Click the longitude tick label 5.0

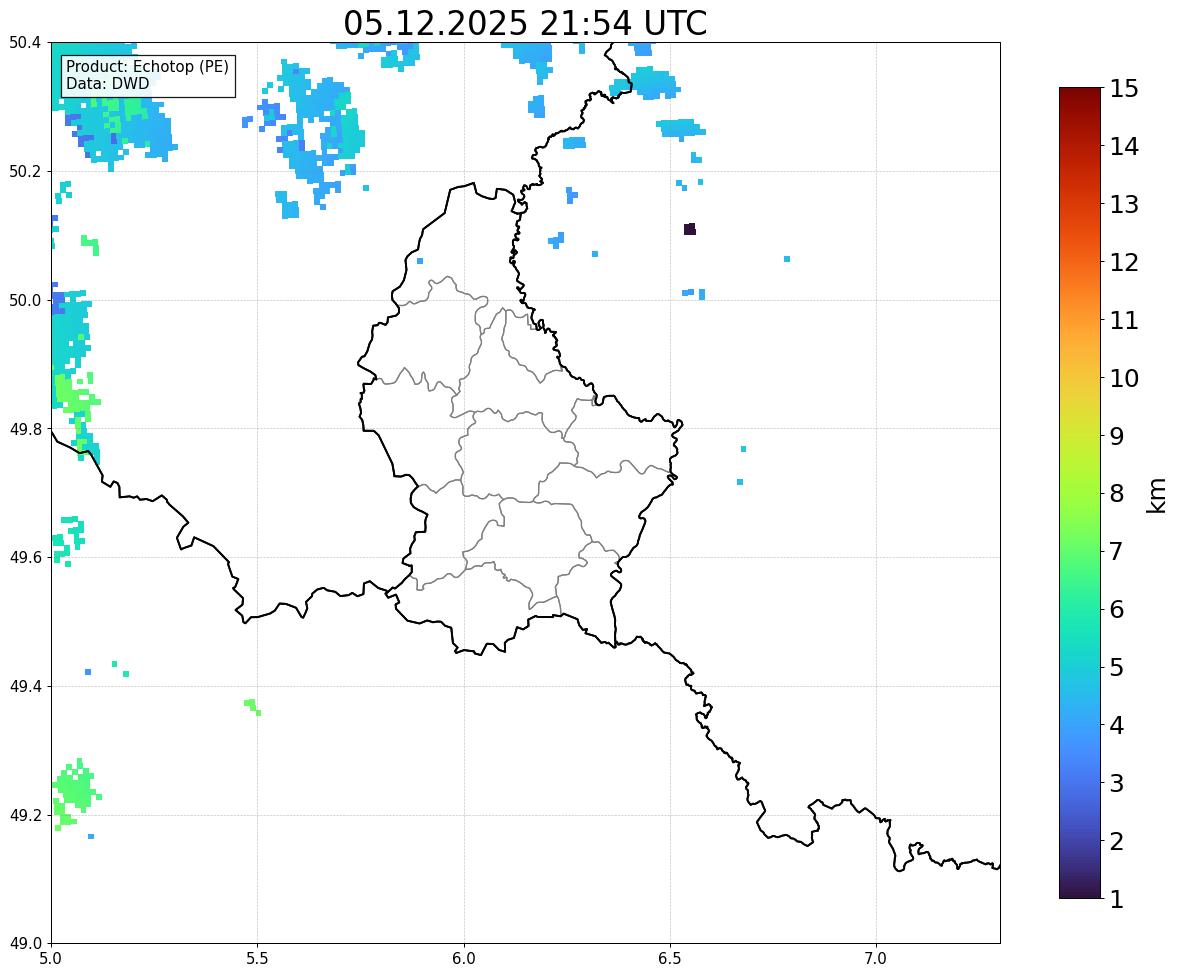coord(51,959)
